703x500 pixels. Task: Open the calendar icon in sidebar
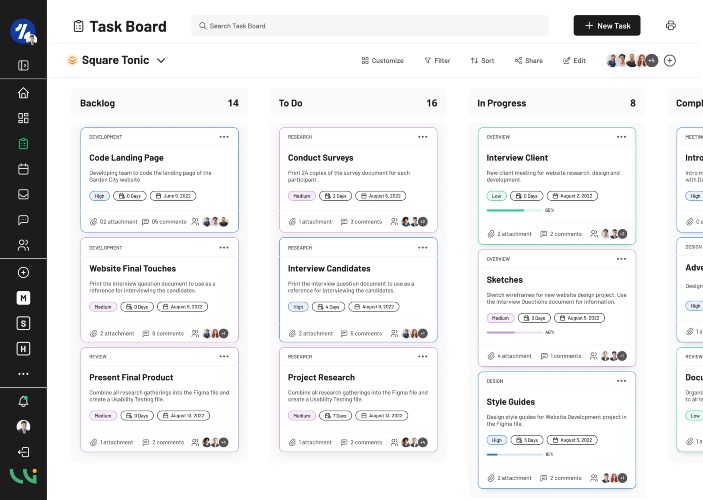coord(23,169)
